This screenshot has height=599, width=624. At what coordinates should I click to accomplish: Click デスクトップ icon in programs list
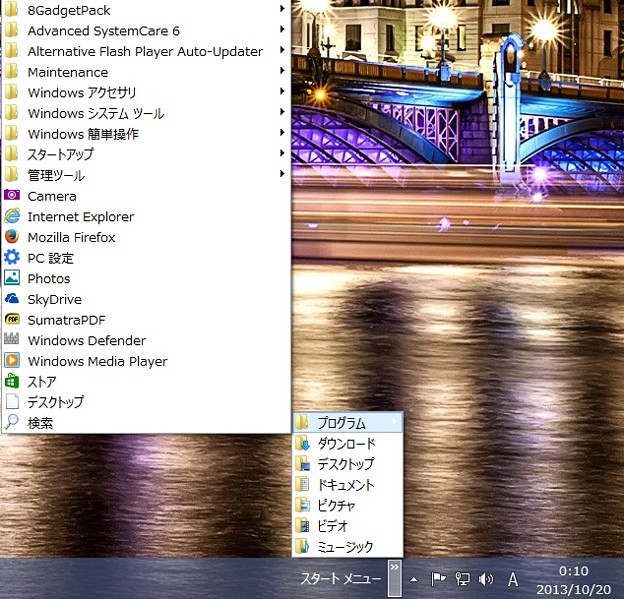click(x=12, y=402)
